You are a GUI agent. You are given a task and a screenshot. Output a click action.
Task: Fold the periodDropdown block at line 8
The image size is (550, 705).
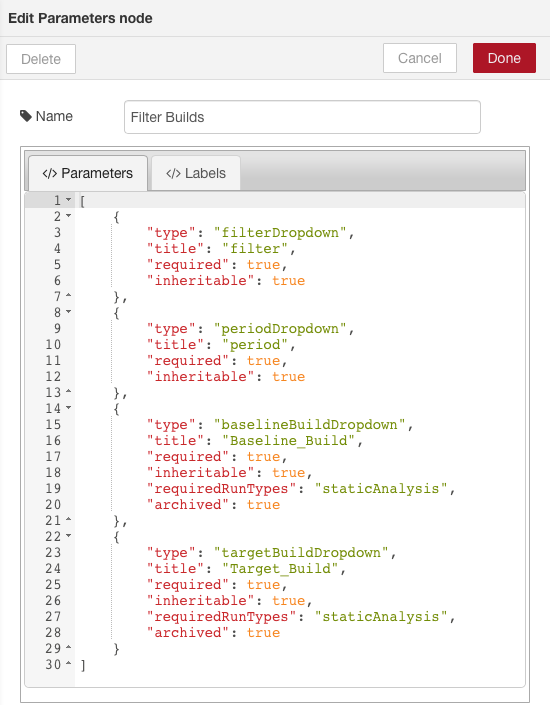[68, 312]
